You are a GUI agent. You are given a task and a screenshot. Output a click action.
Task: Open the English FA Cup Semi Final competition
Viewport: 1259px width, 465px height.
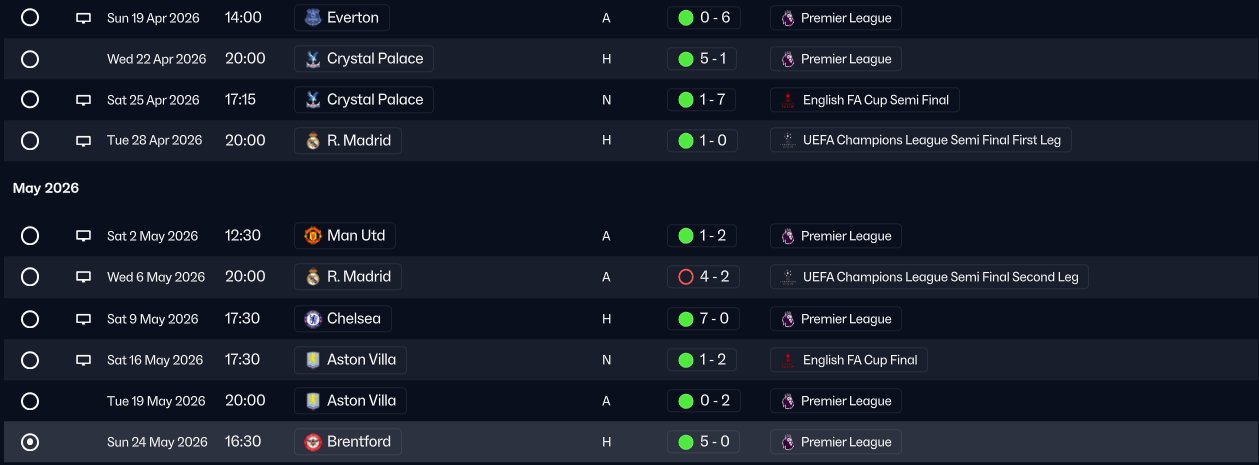(865, 100)
